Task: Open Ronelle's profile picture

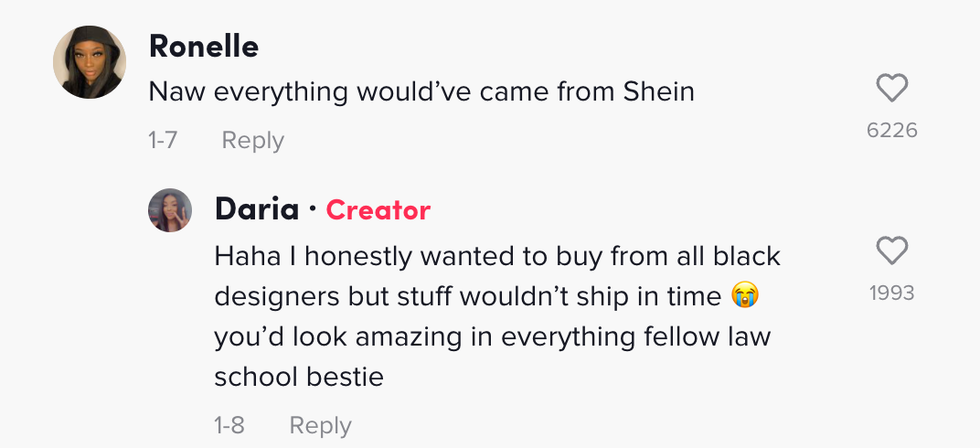Action: tap(89, 62)
